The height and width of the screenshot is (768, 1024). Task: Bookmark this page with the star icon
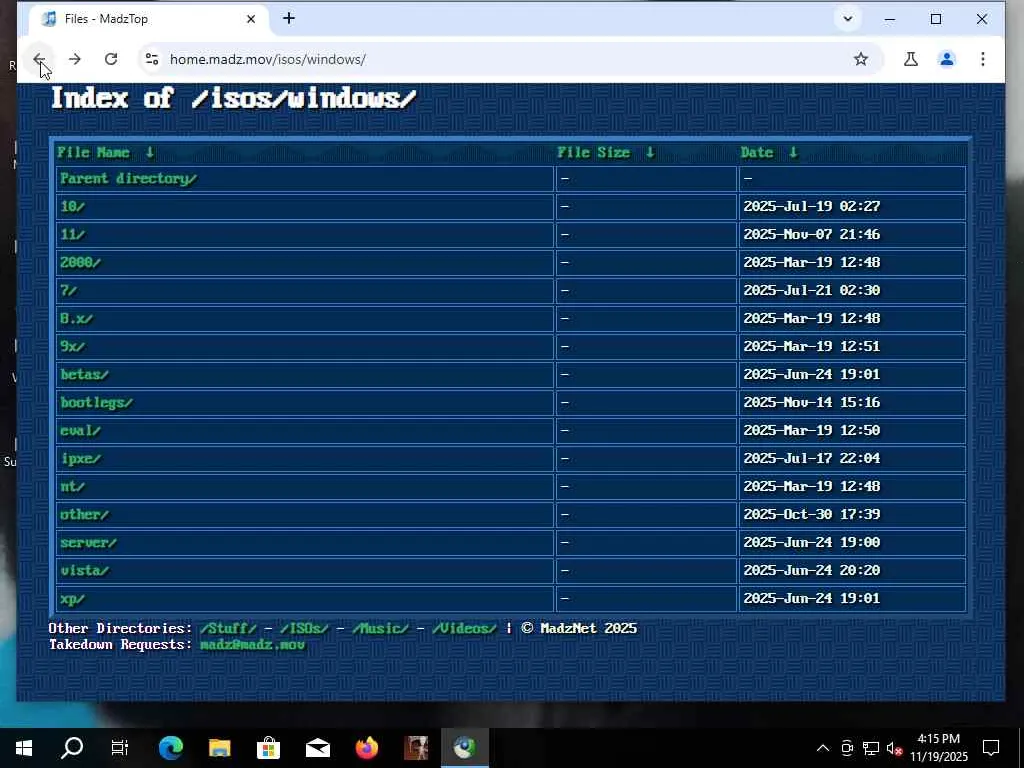click(x=861, y=59)
